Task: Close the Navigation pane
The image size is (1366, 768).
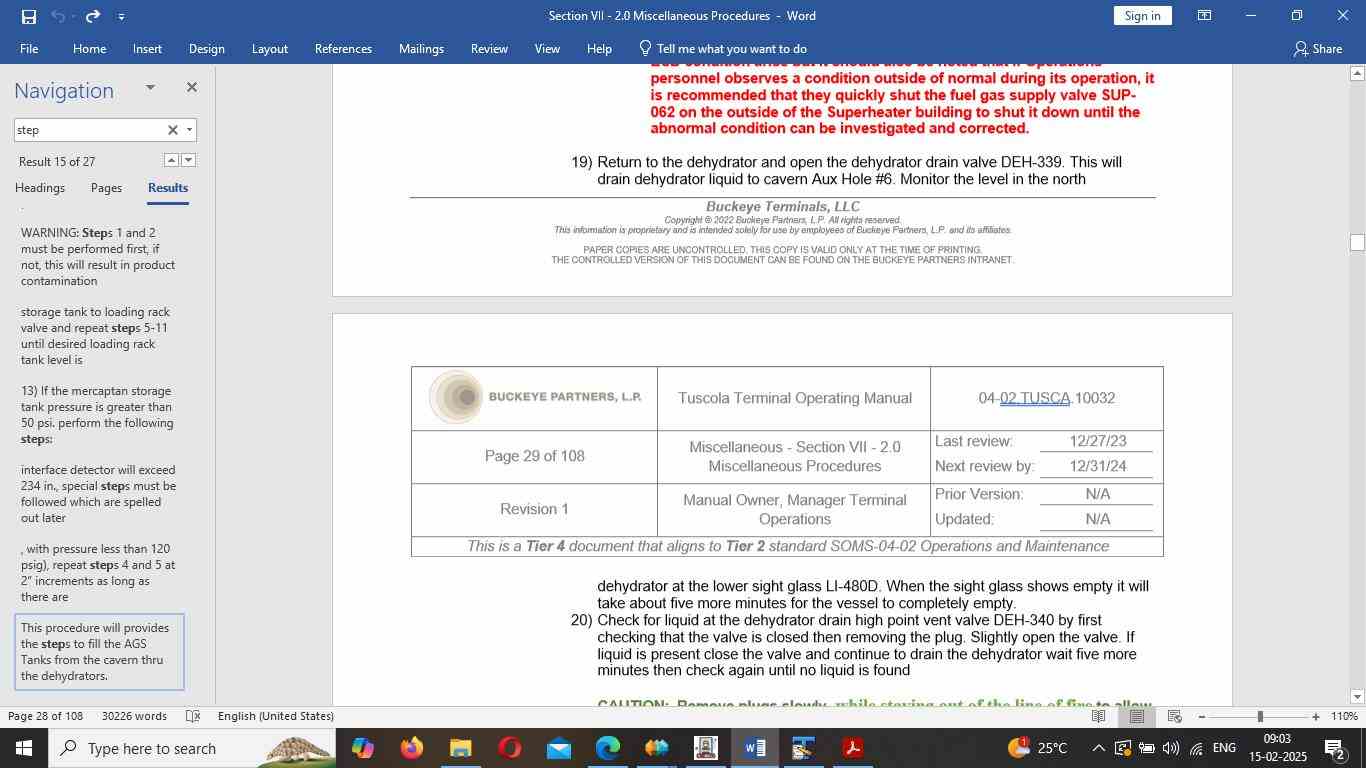Action: [191, 88]
